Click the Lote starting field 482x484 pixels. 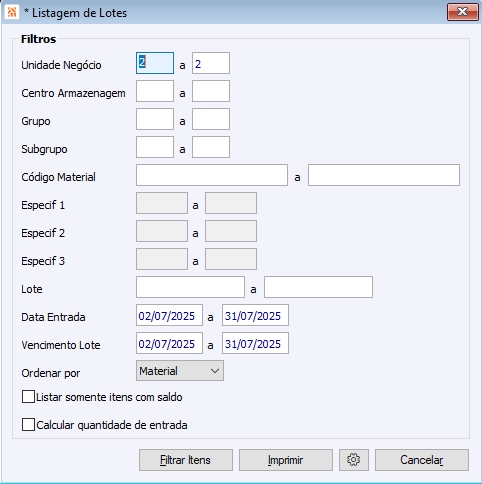(190, 287)
